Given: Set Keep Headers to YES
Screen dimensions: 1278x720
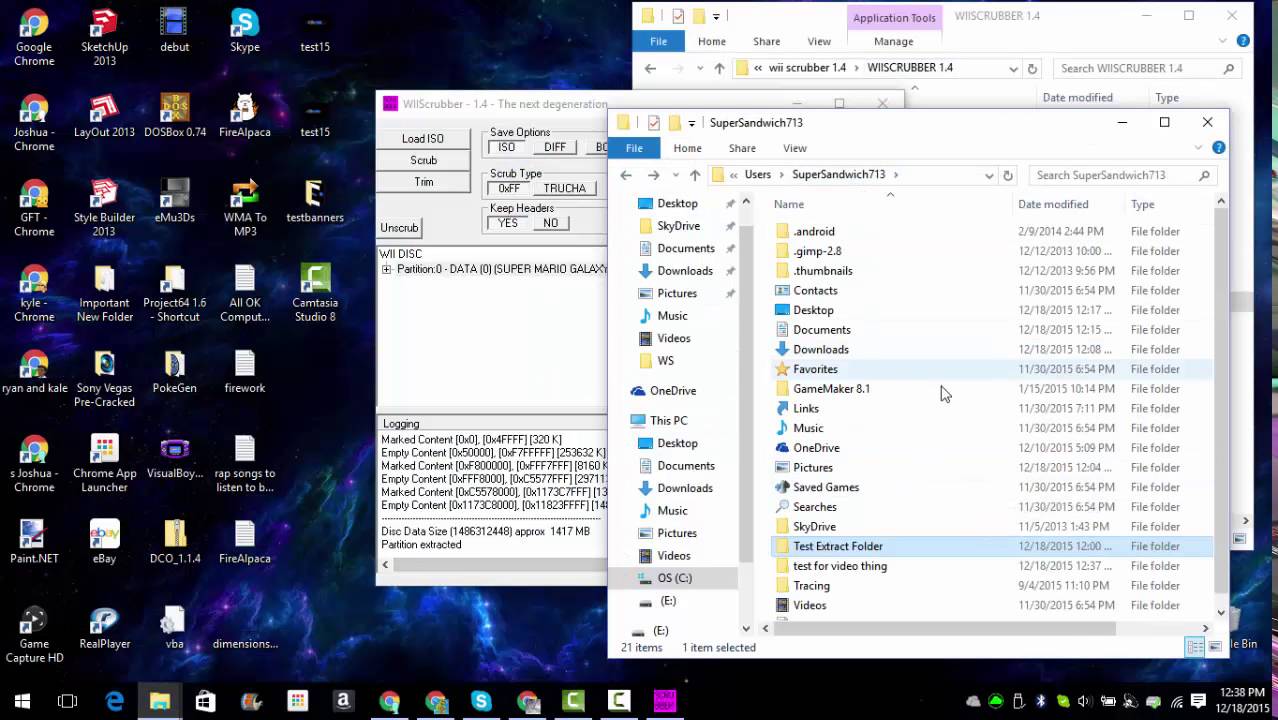Looking at the screenshot, I should (508, 223).
